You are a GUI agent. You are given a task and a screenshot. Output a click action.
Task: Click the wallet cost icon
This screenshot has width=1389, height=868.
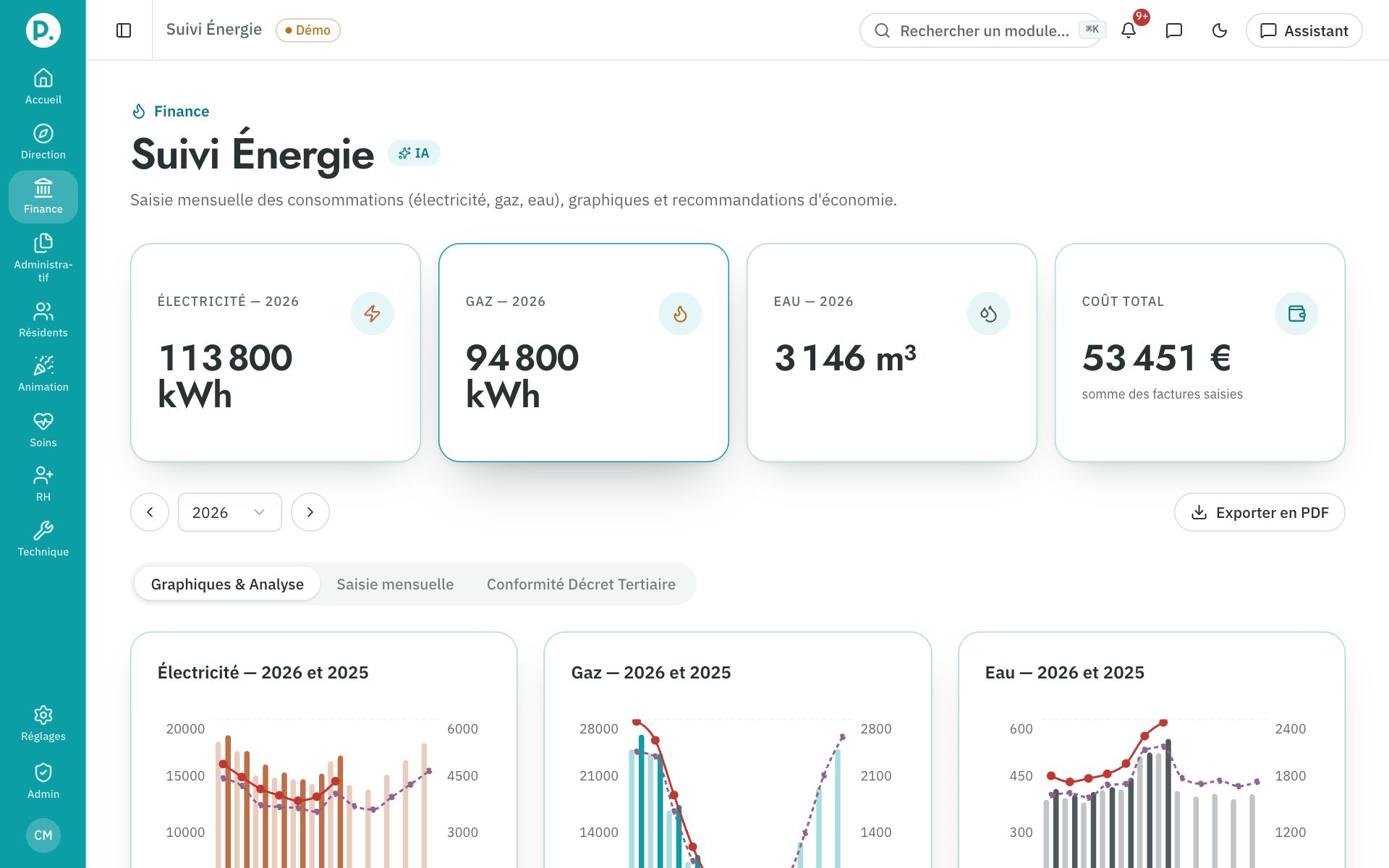coord(1296,313)
